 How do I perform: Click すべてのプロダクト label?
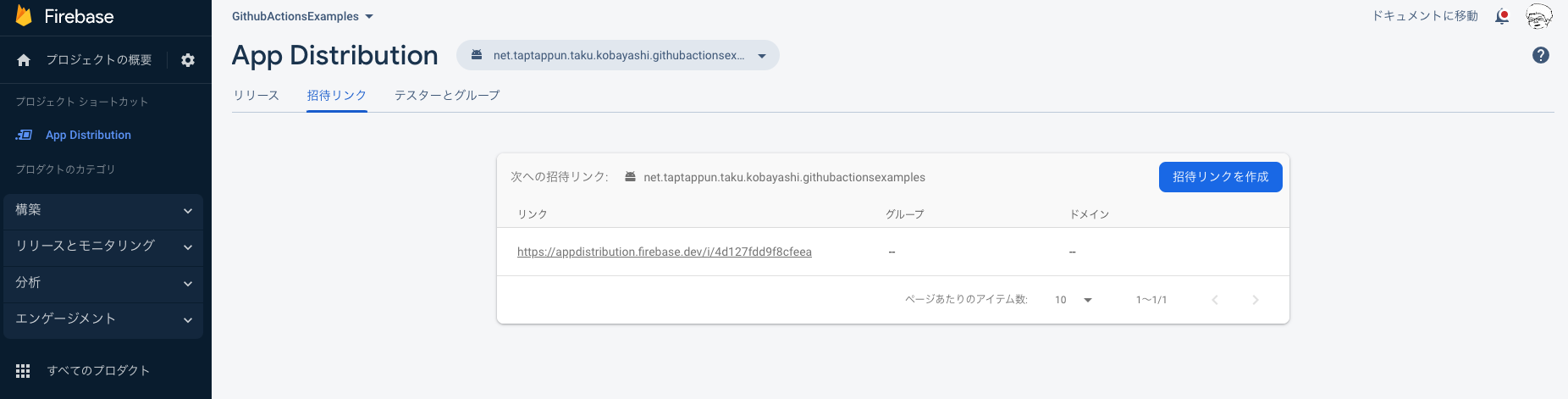pyautogui.click(x=98, y=370)
